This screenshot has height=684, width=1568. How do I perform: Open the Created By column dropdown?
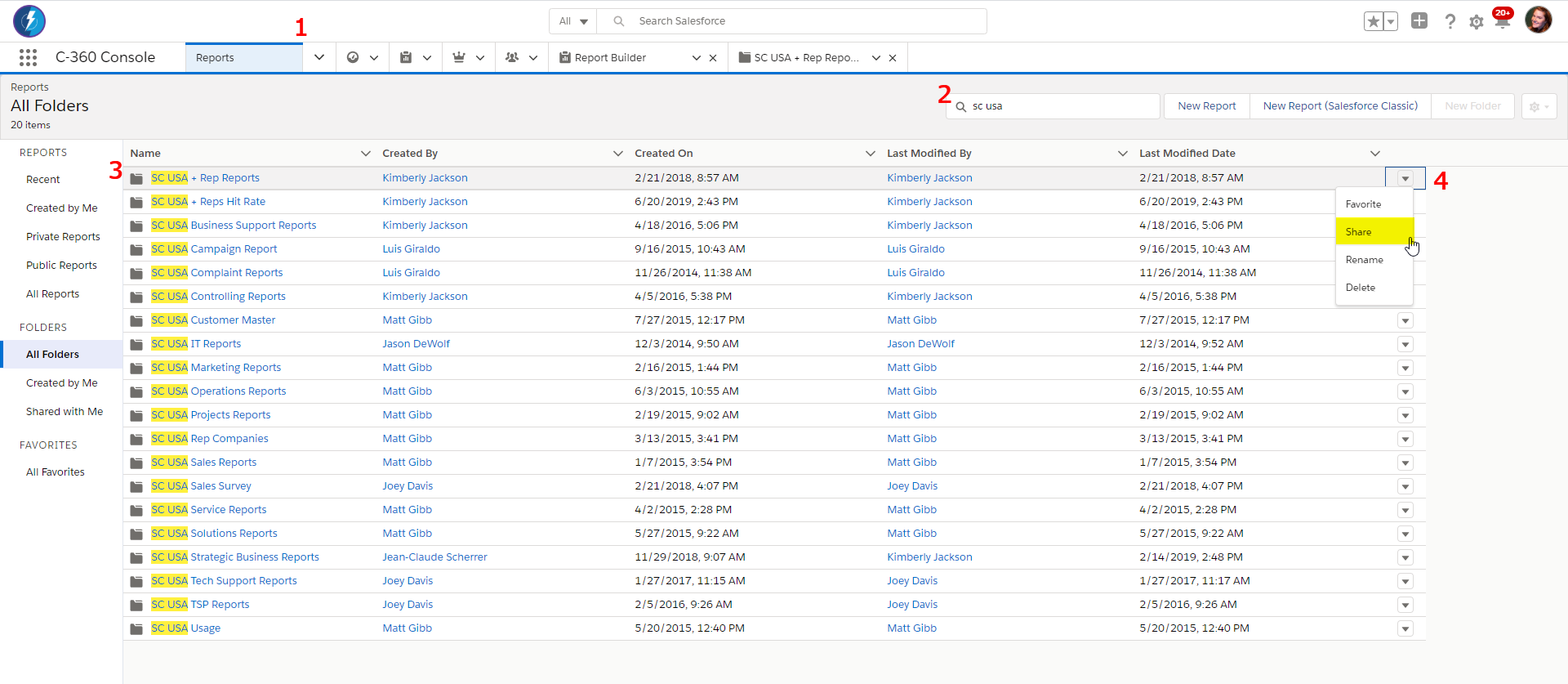pos(618,154)
